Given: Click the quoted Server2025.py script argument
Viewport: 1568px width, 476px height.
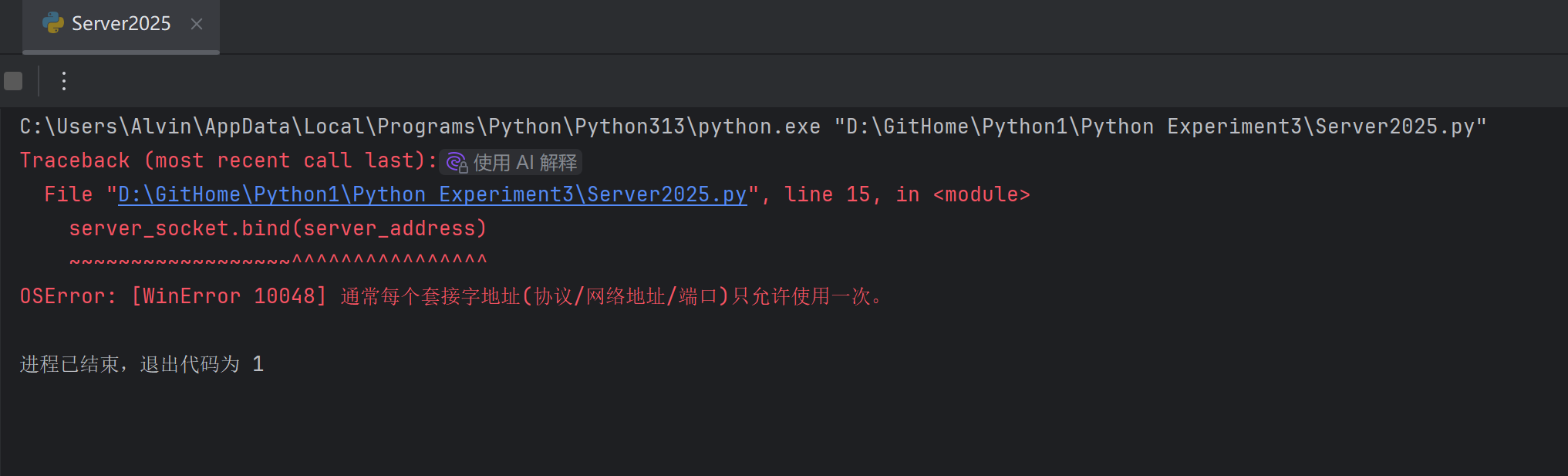Looking at the screenshot, I should coord(1160,127).
